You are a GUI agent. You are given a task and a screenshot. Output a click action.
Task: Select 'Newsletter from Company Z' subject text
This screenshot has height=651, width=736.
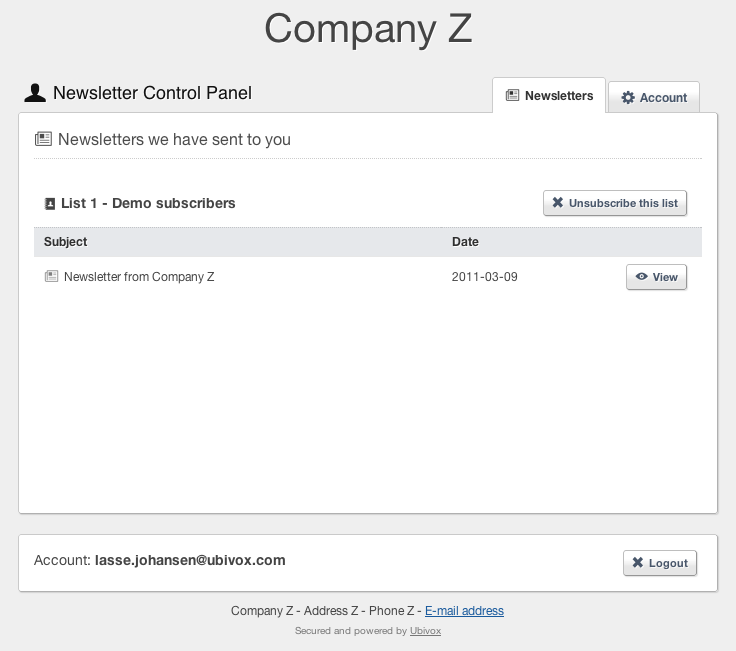139,277
